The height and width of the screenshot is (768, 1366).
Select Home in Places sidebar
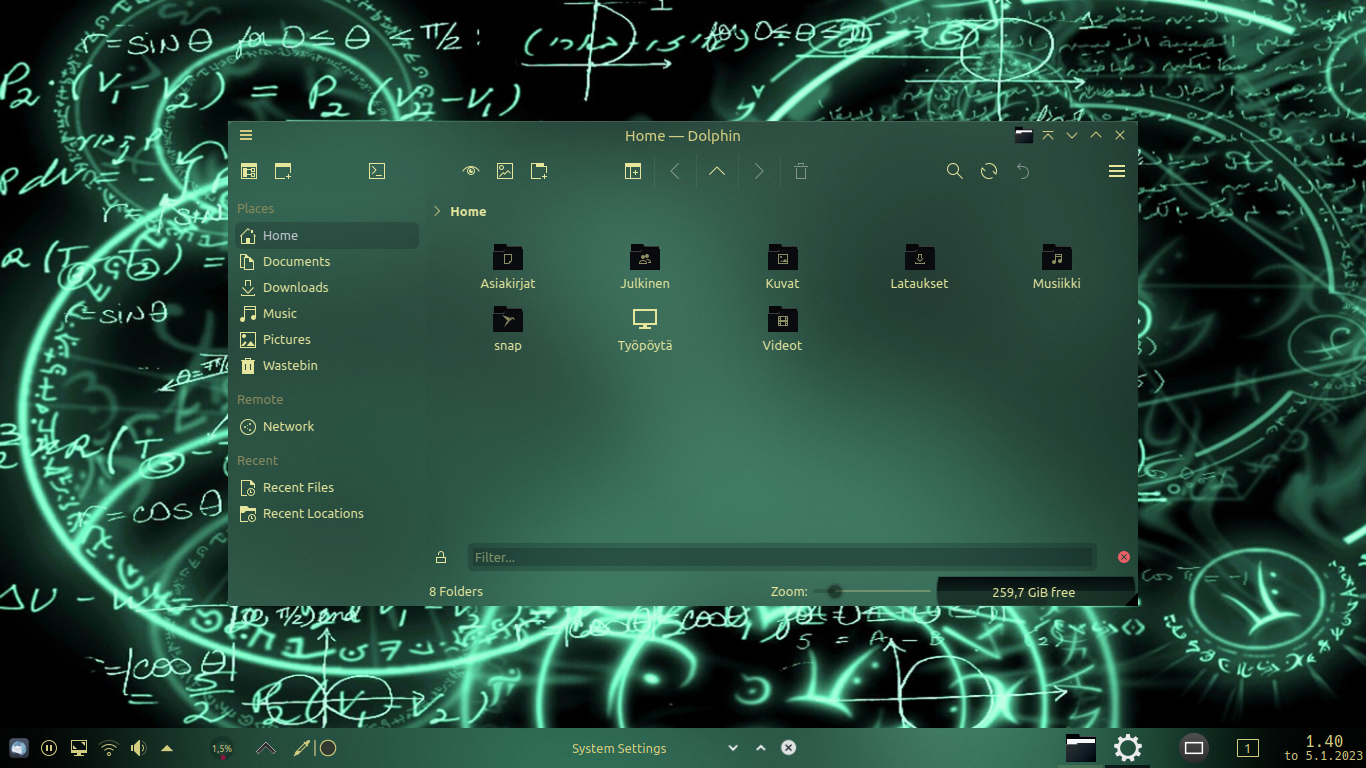point(327,235)
